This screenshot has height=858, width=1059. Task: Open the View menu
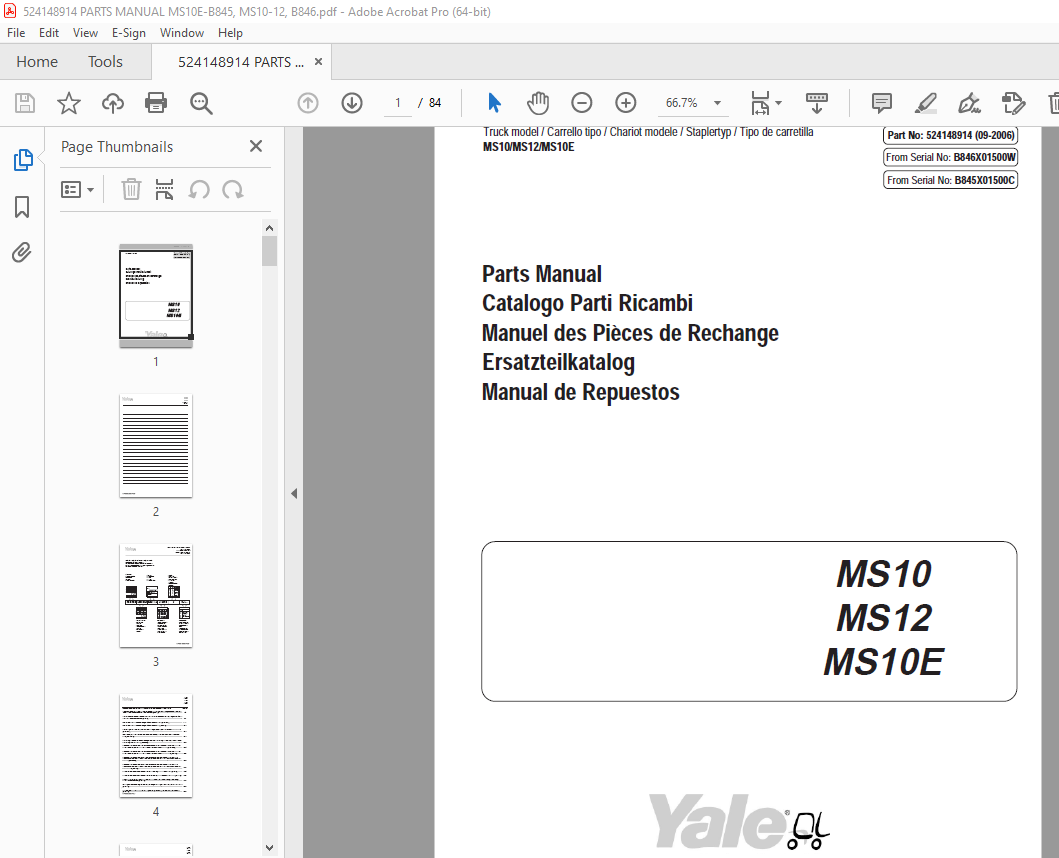[85, 32]
